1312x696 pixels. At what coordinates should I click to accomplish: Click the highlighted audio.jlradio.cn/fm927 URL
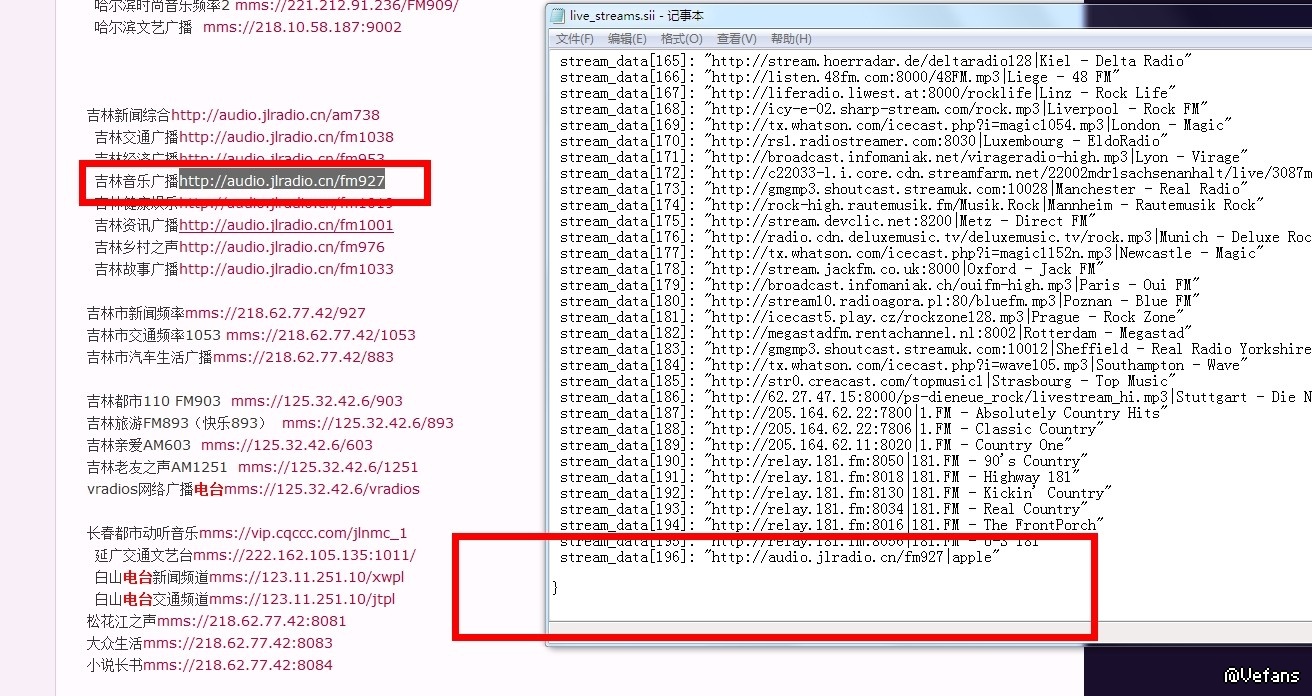(282, 181)
